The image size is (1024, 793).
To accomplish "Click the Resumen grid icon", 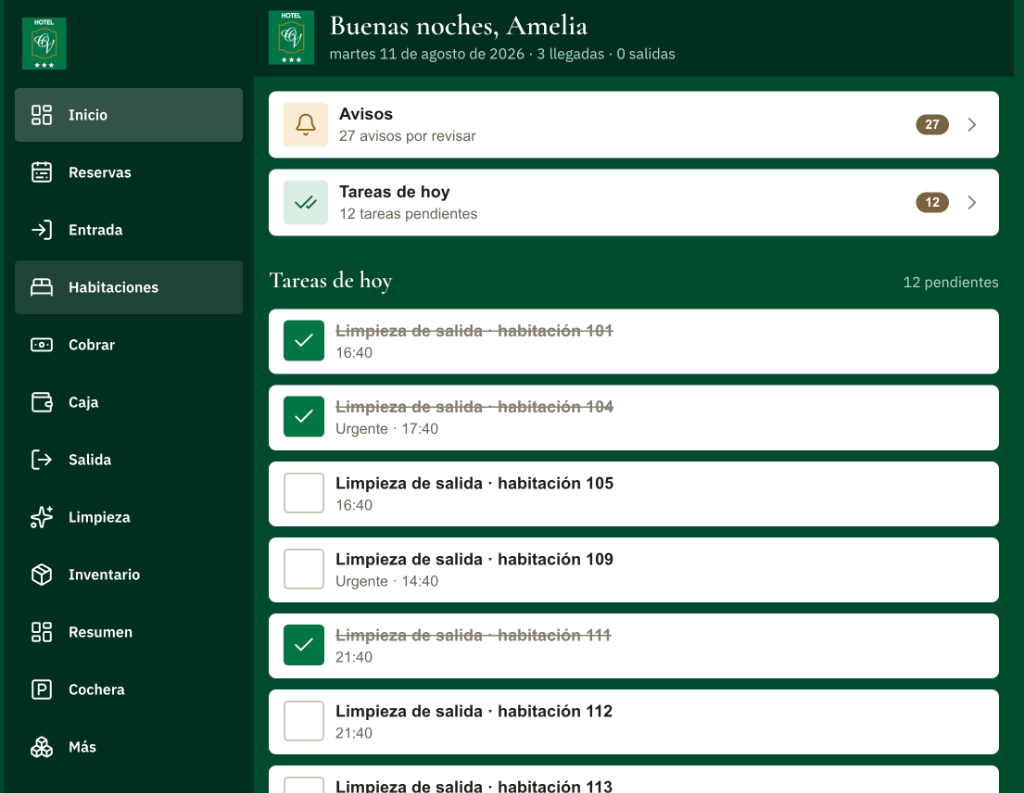I will [x=41, y=632].
